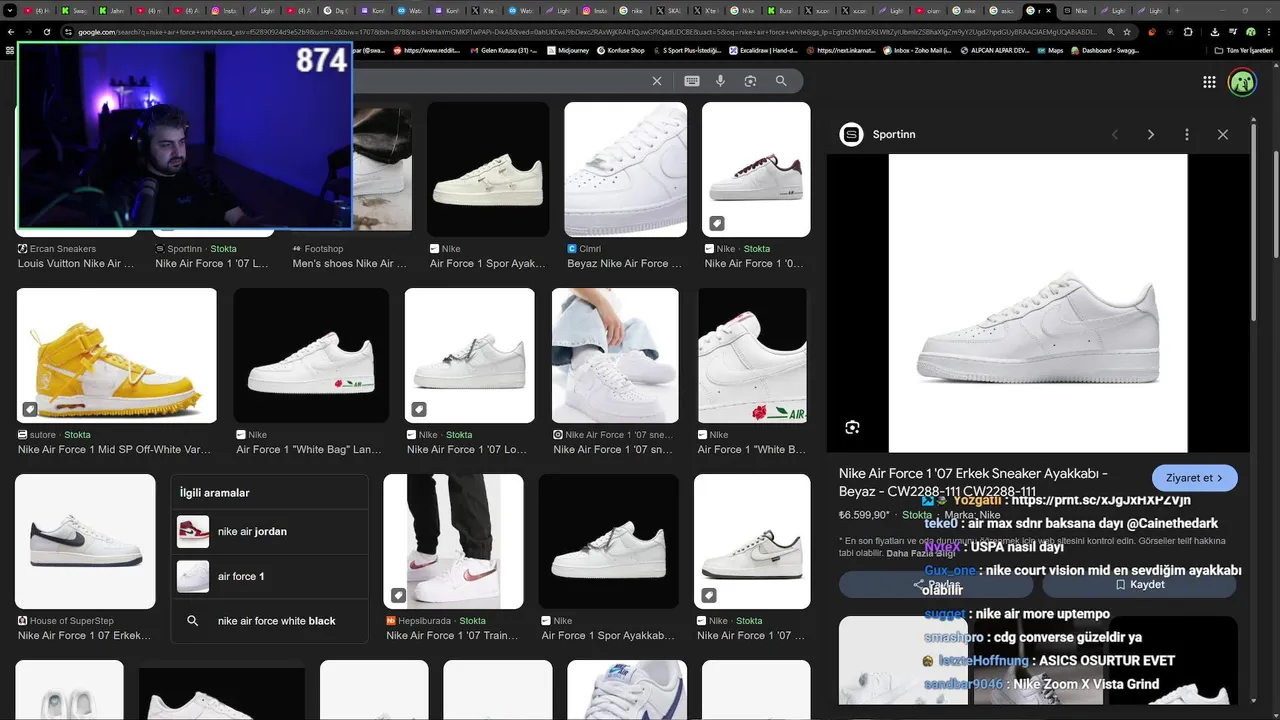
Task: Open the Inbox - Zoho Mail bookmark
Action: click(x=917, y=50)
